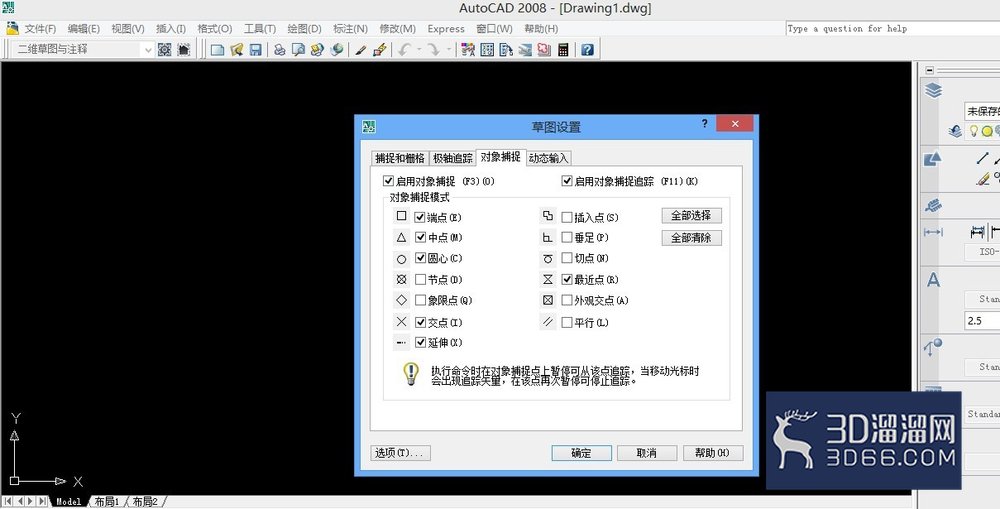Enable the 切点(N) snap mode
Screen dimensions: 1000x509
[566, 258]
